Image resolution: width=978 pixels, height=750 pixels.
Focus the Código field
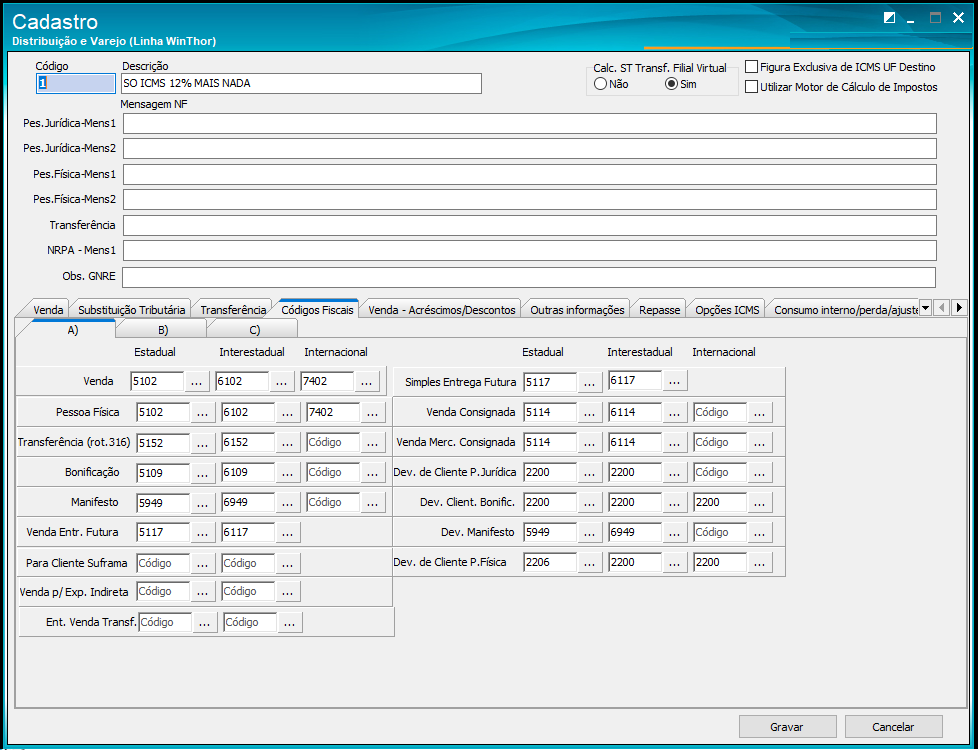point(75,84)
